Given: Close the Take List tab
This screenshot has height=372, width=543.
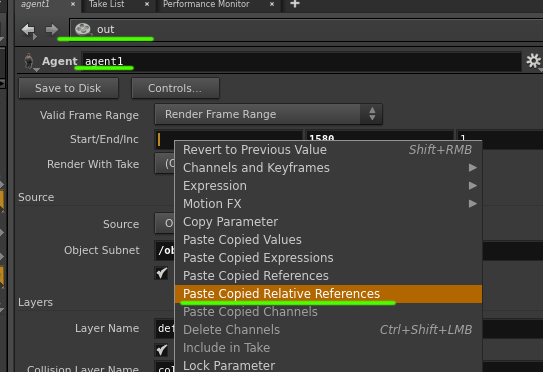Looking at the screenshot, I should (147, 4).
